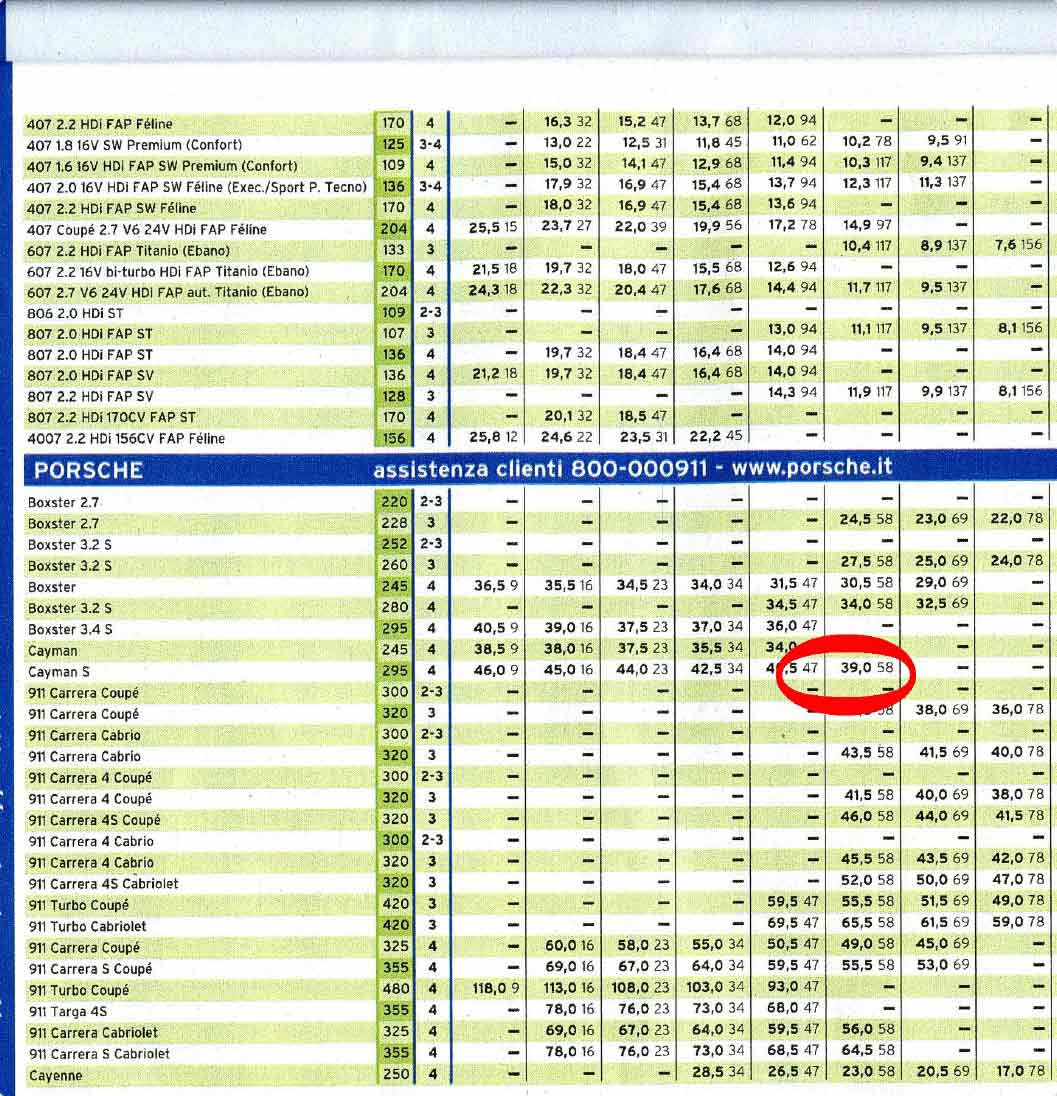Viewport: 1057px width, 1096px height.
Task: Click the 118,0 9 value for 911 Turbo Coupé
Action: [x=496, y=988]
